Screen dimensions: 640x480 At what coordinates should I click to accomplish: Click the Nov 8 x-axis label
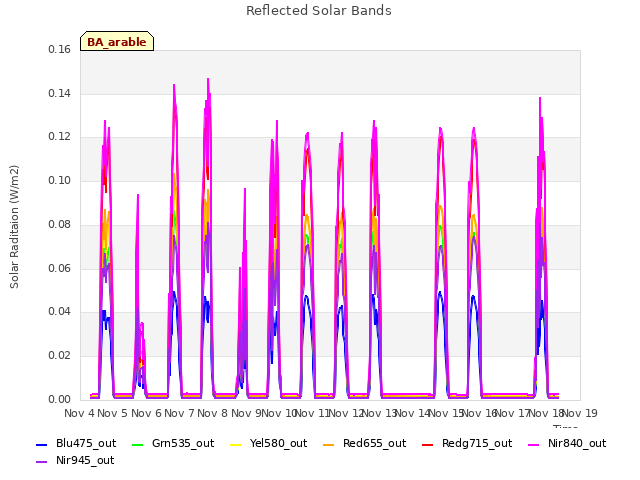[212, 413]
